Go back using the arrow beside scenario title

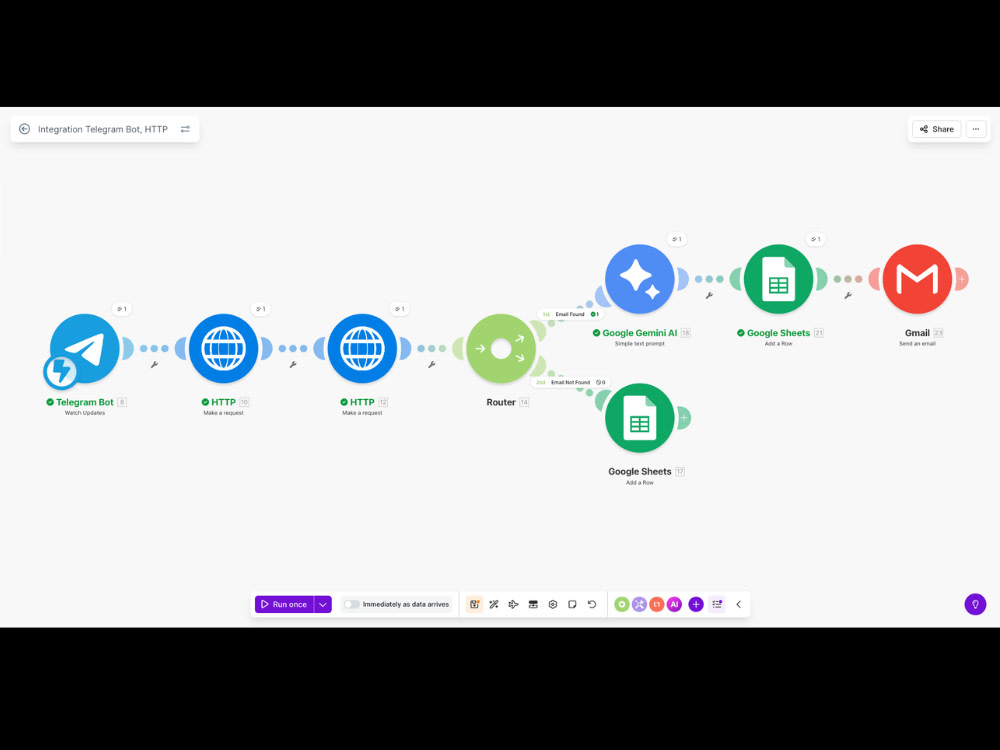tap(24, 129)
